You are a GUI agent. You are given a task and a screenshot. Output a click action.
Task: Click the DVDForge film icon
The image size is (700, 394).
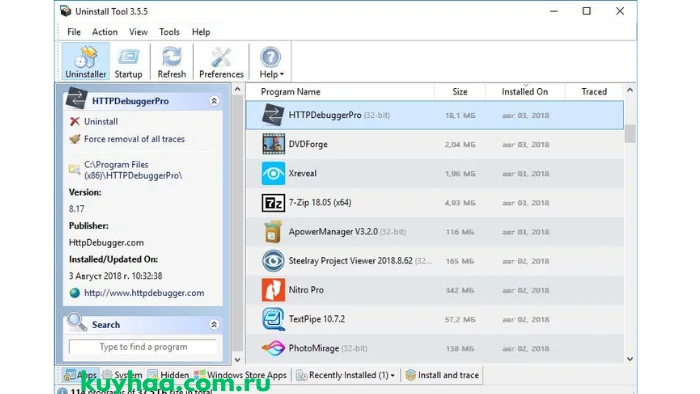[273, 144]
